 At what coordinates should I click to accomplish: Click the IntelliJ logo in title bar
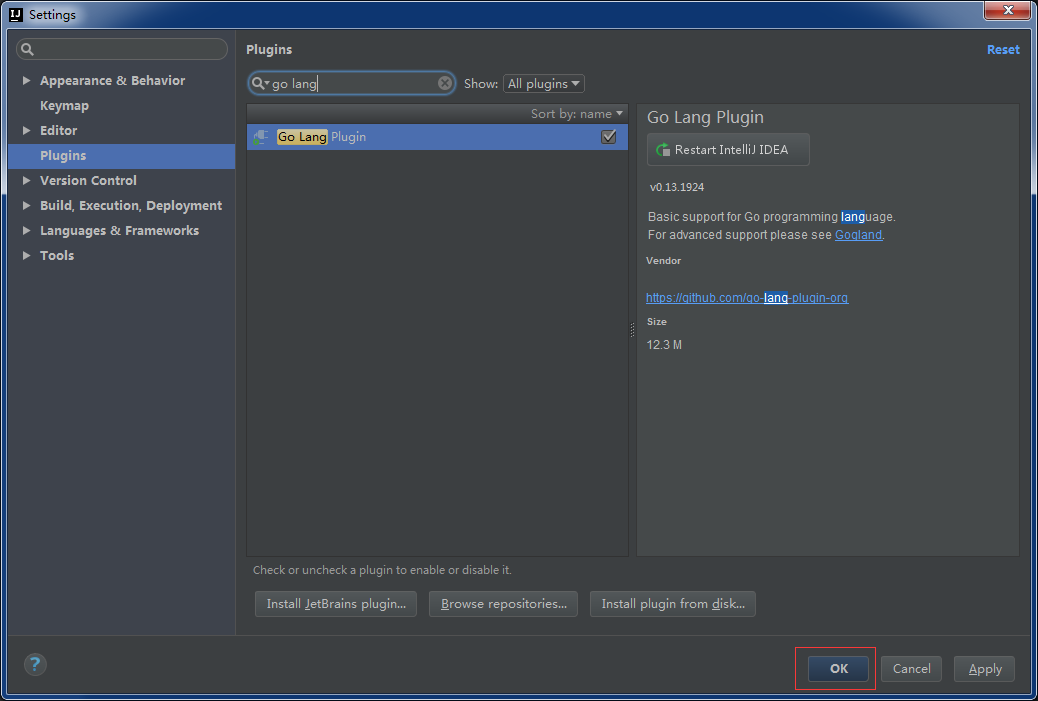coord(16,14)
